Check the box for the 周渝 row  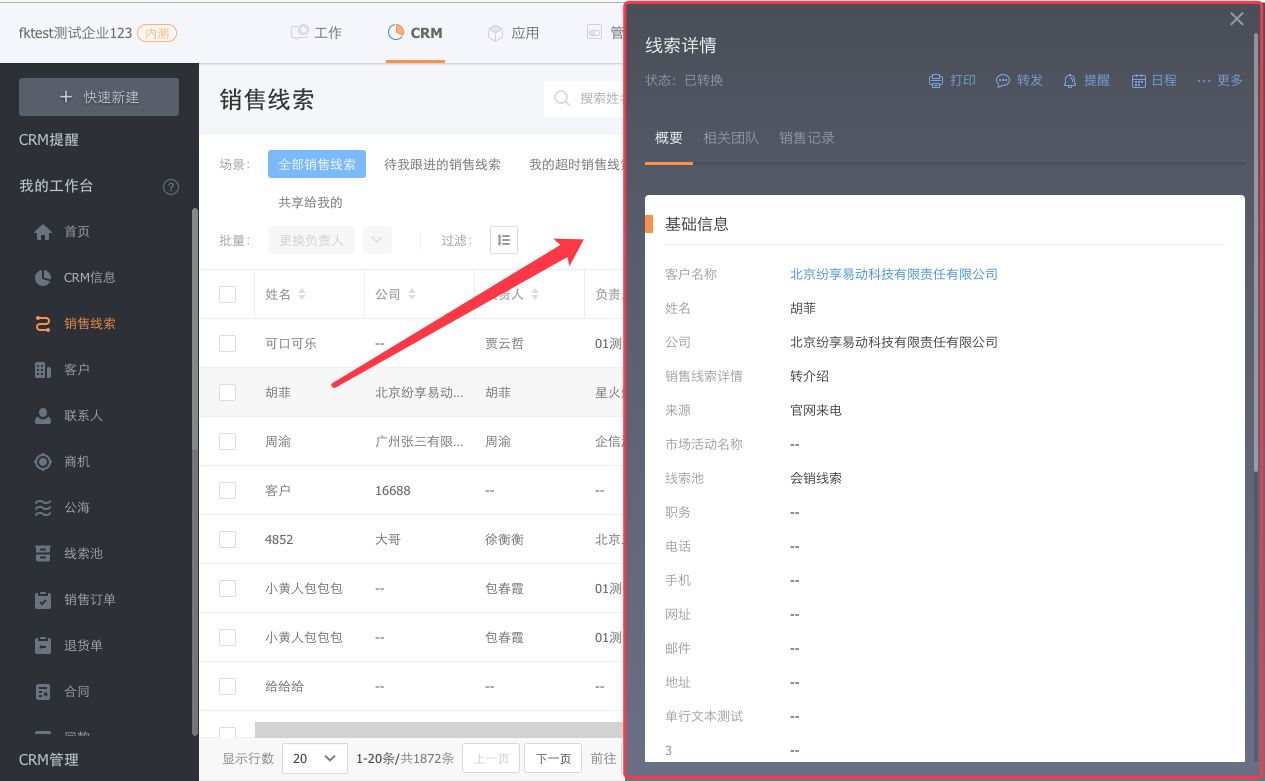click(x=228, y=442)
